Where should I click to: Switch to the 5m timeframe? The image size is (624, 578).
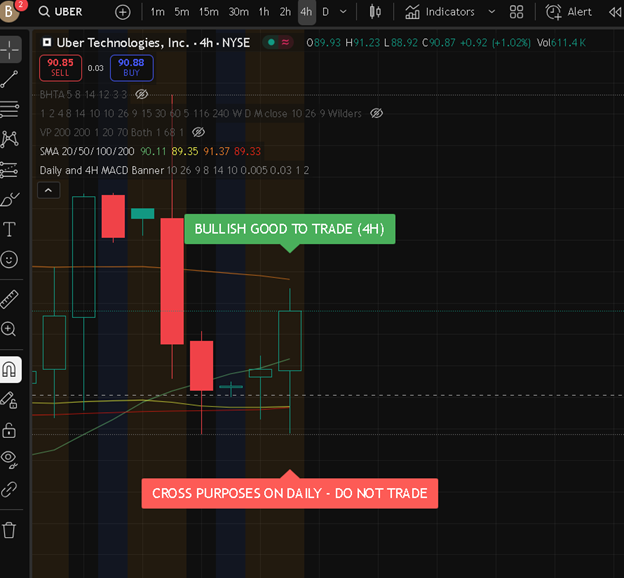pos(181,12)
